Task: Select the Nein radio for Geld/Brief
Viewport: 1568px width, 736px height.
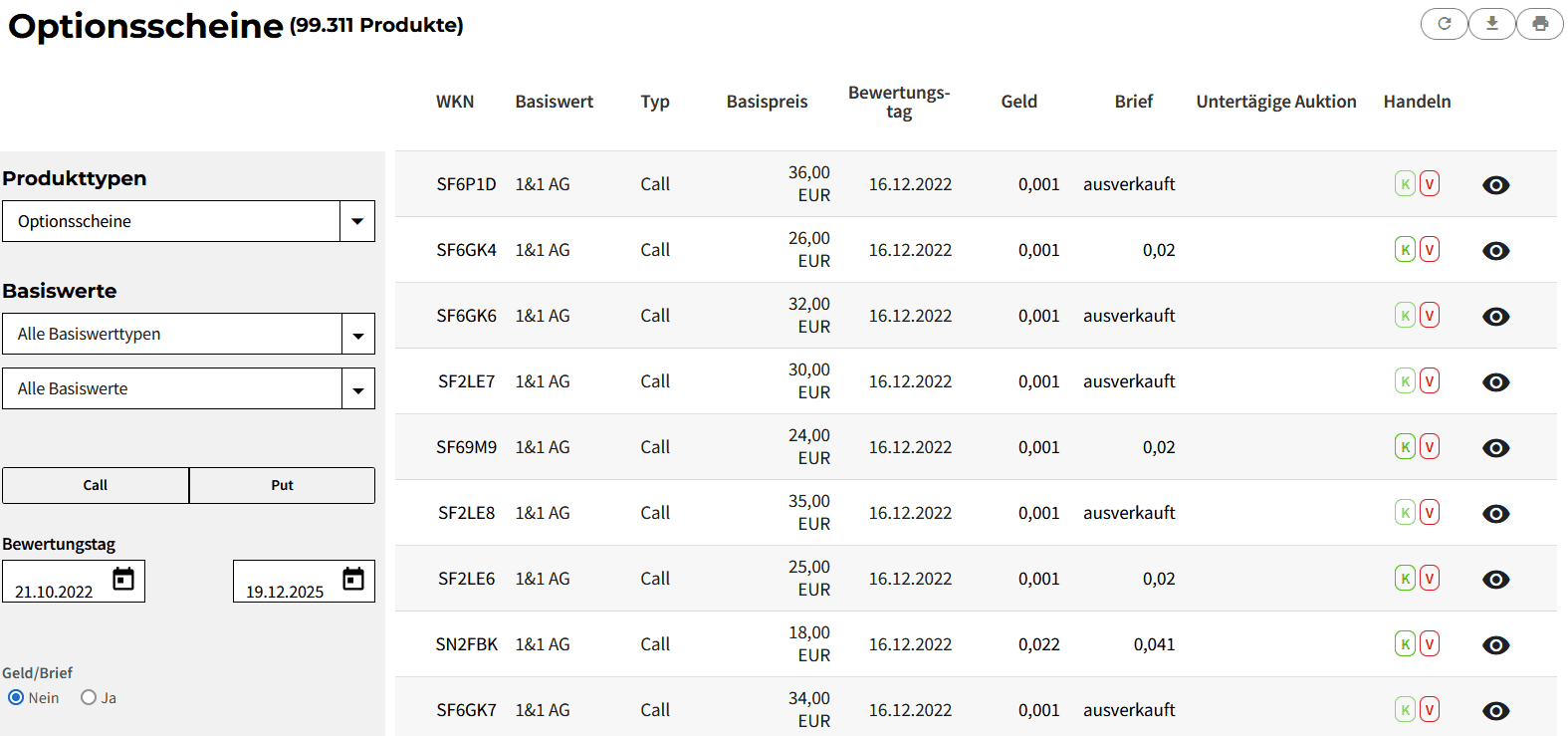Action: pyautogui.click(x=16, y=698)
